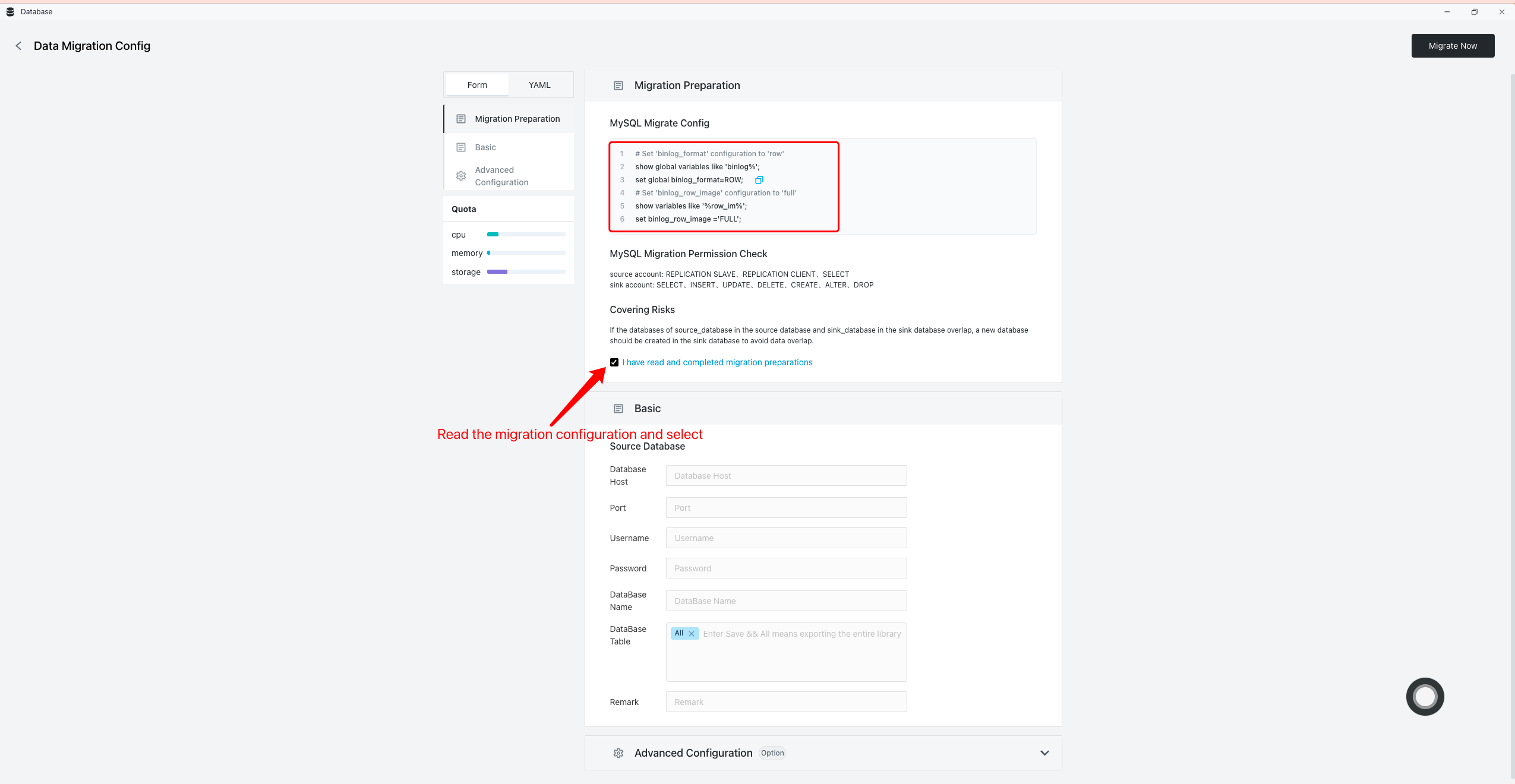
Task: Expand Advanced Configuration chevron
Action: 1044,753
